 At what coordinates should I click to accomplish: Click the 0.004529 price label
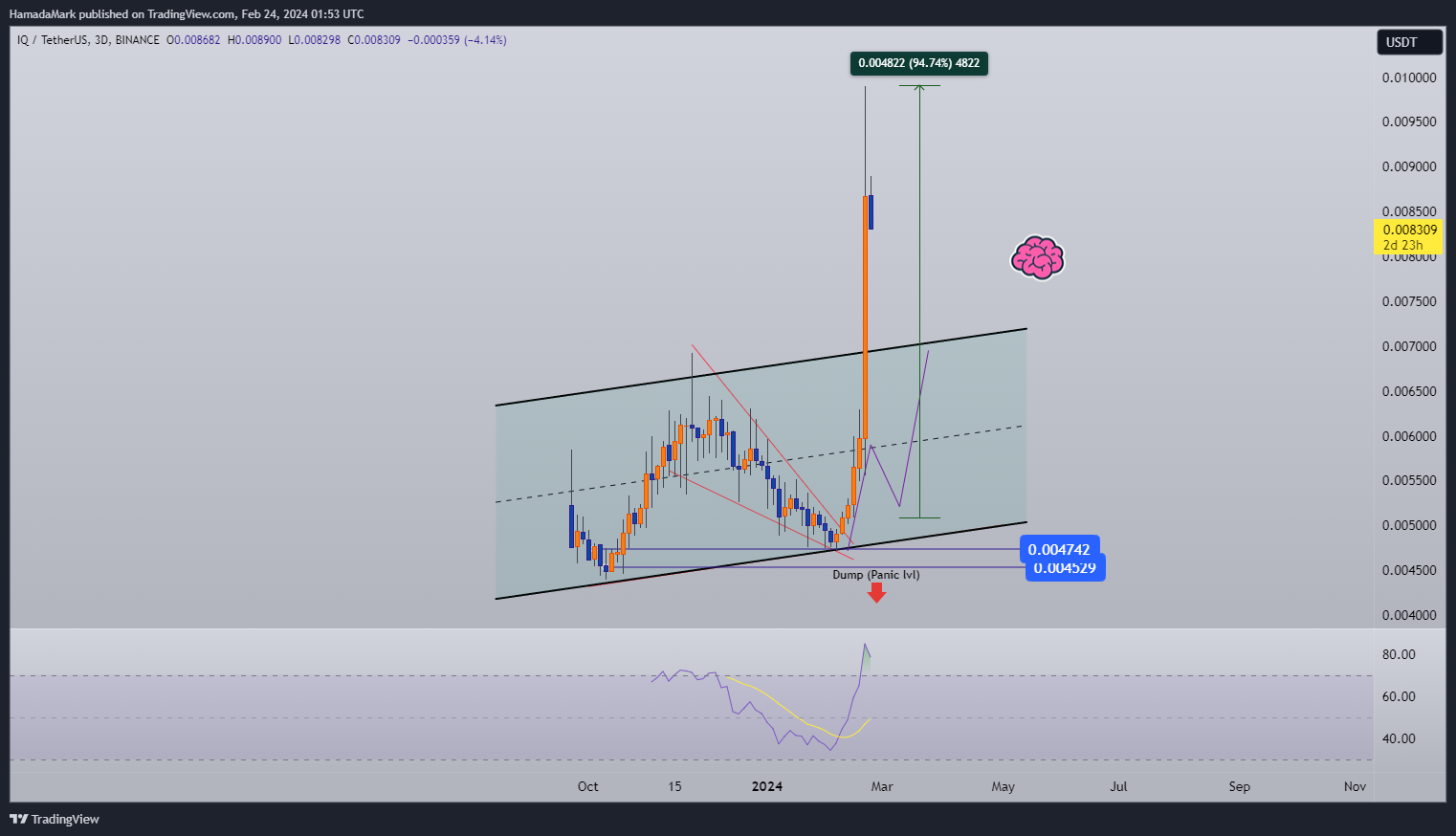(1065, 568)
